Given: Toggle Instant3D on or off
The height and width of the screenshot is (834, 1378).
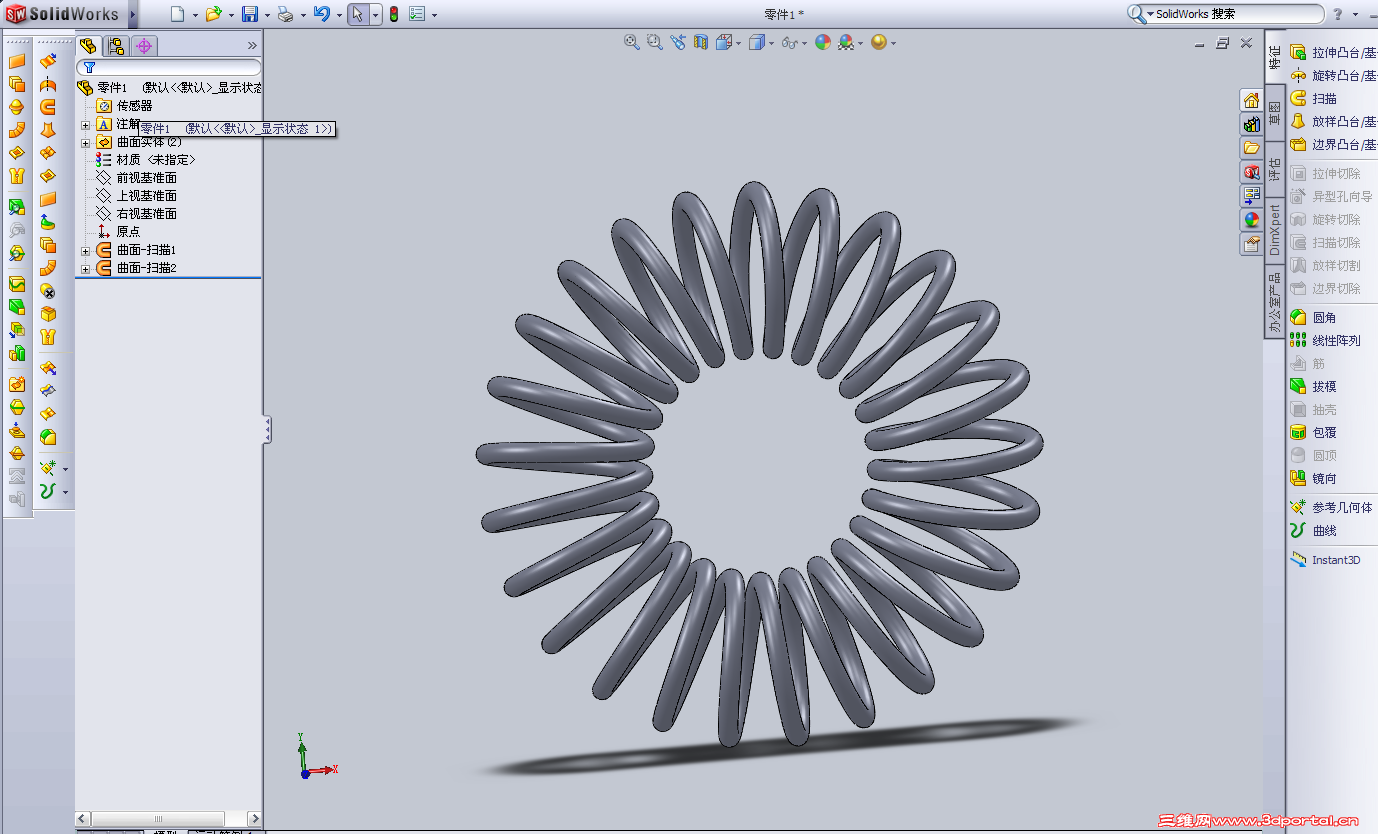Looking at the screenshot, I should tap(1326, 561).
